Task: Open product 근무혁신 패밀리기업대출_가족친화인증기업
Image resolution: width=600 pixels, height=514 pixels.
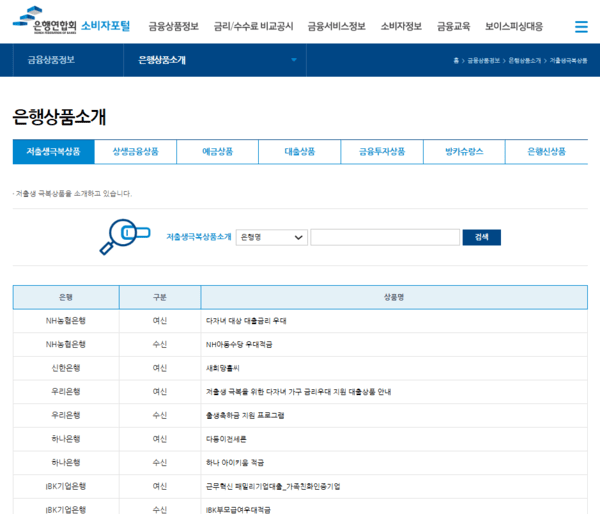Action: (273, 486)
